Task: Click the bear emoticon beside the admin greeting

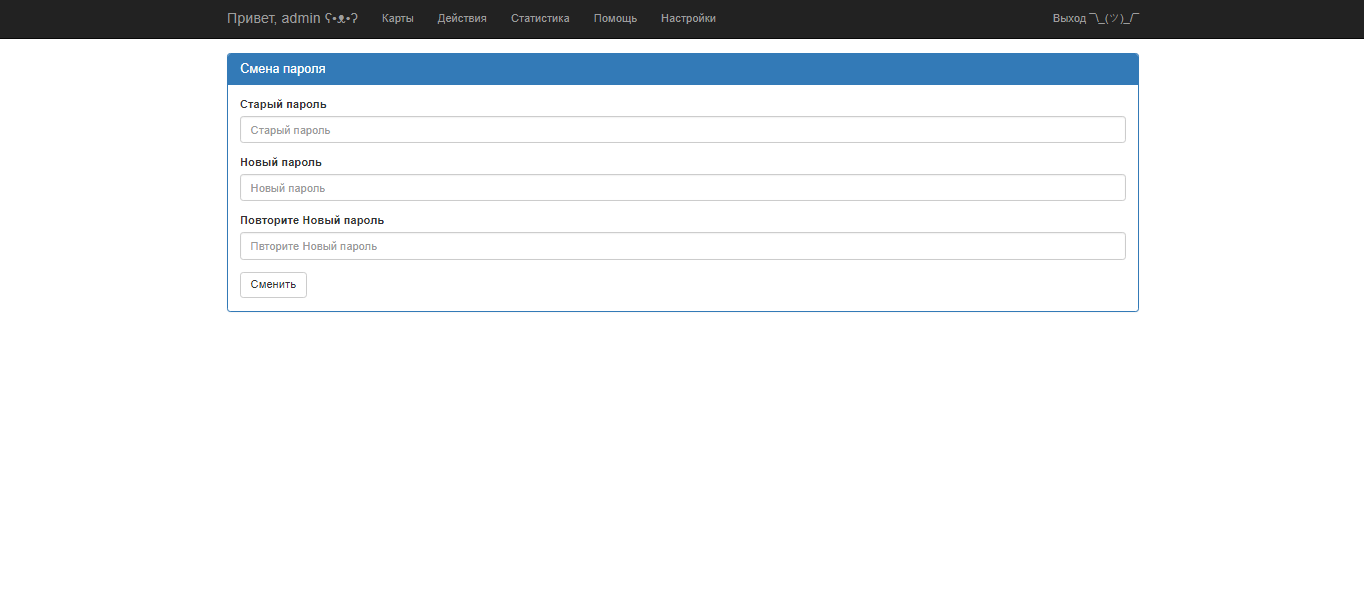Action: pyautogui.click(x=341, y=18)
